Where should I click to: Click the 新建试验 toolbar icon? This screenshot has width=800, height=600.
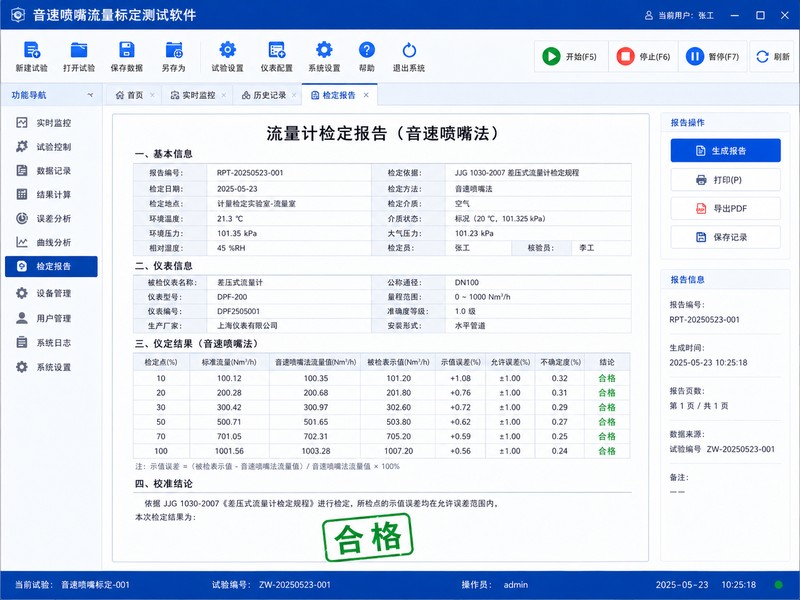coord(32,50)
